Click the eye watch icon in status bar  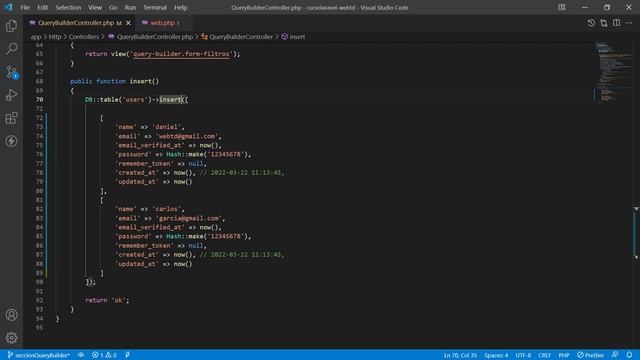click(81, 355)
